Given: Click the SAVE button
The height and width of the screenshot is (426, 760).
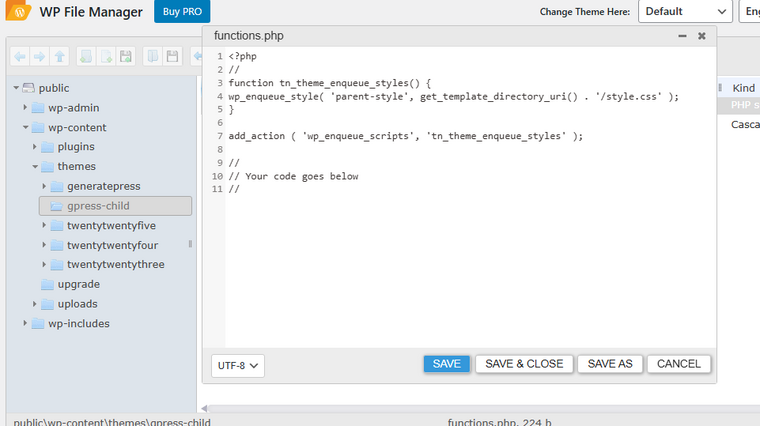Looking at the screenshot, I should pyautogui.click(x=446, y=364).
